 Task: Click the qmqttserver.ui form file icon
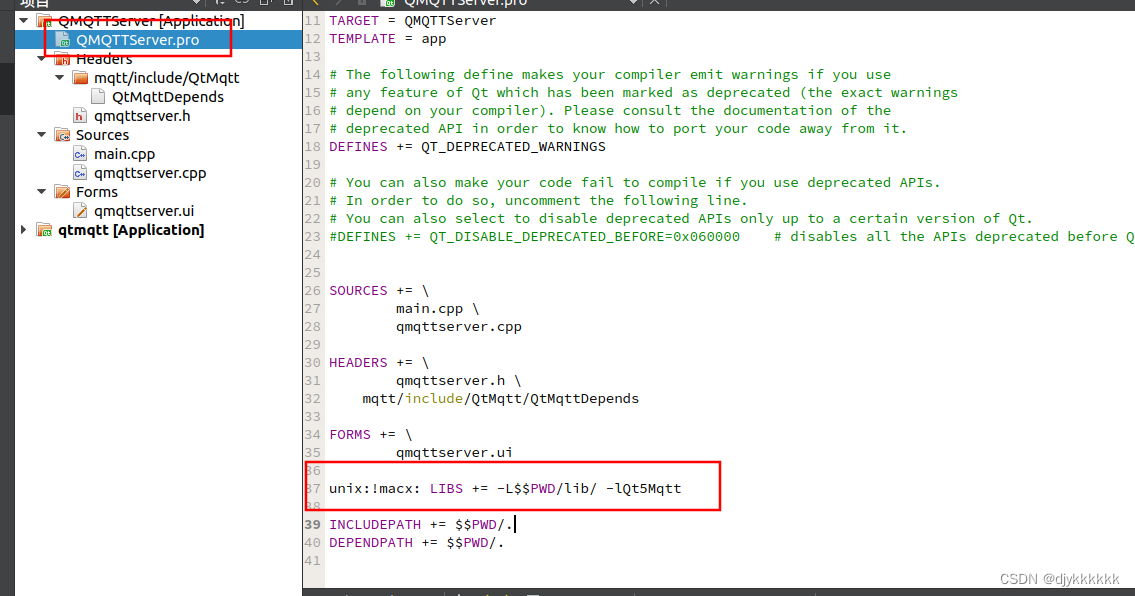tap(80, 211)
